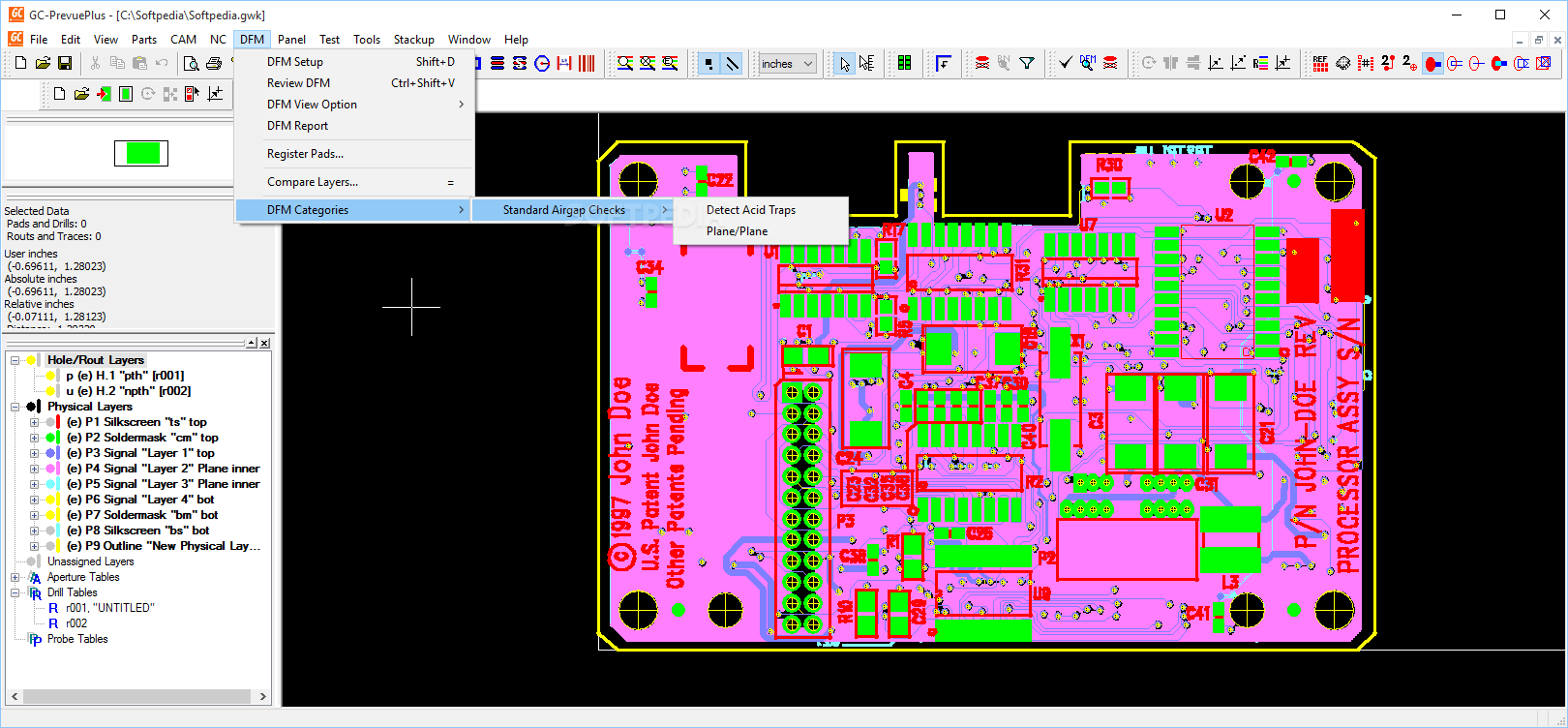Expand the P4 Signal Layer 2 node
Screen dimensions: 1568x728
tap(34, 469)
